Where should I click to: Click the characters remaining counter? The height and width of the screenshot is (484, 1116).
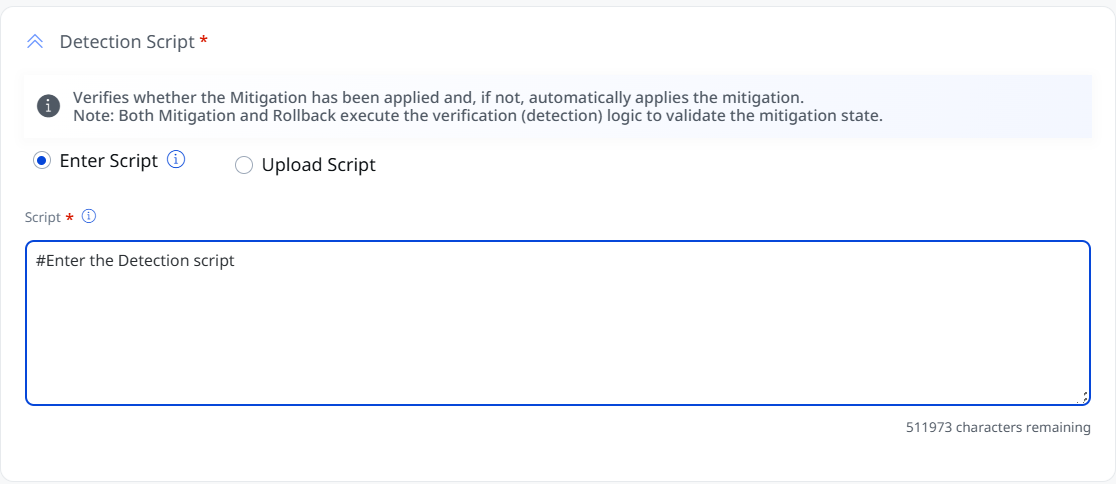998,428
